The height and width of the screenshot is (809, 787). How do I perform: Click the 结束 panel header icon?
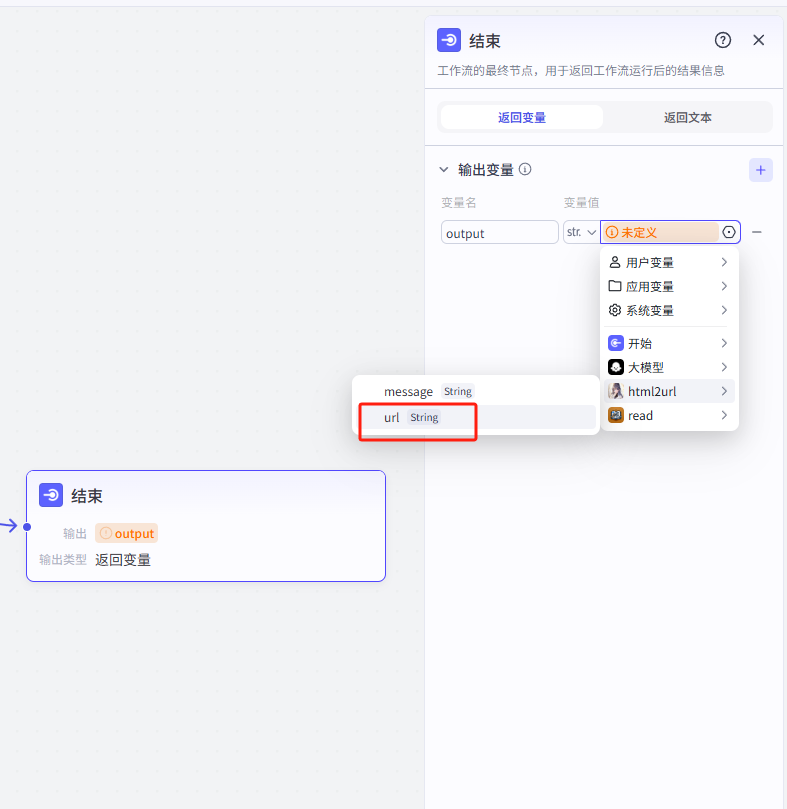449,40
